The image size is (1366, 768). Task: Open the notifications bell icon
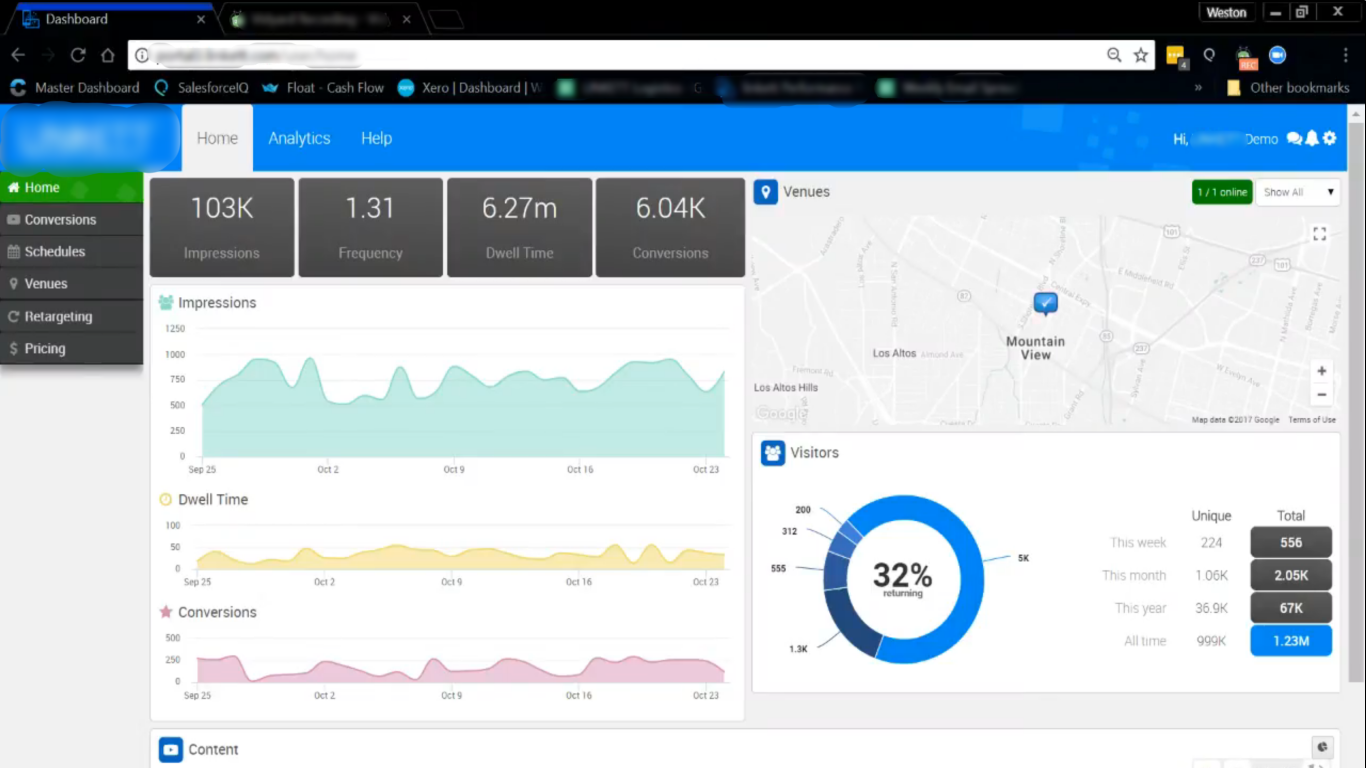click(1311, 138)
